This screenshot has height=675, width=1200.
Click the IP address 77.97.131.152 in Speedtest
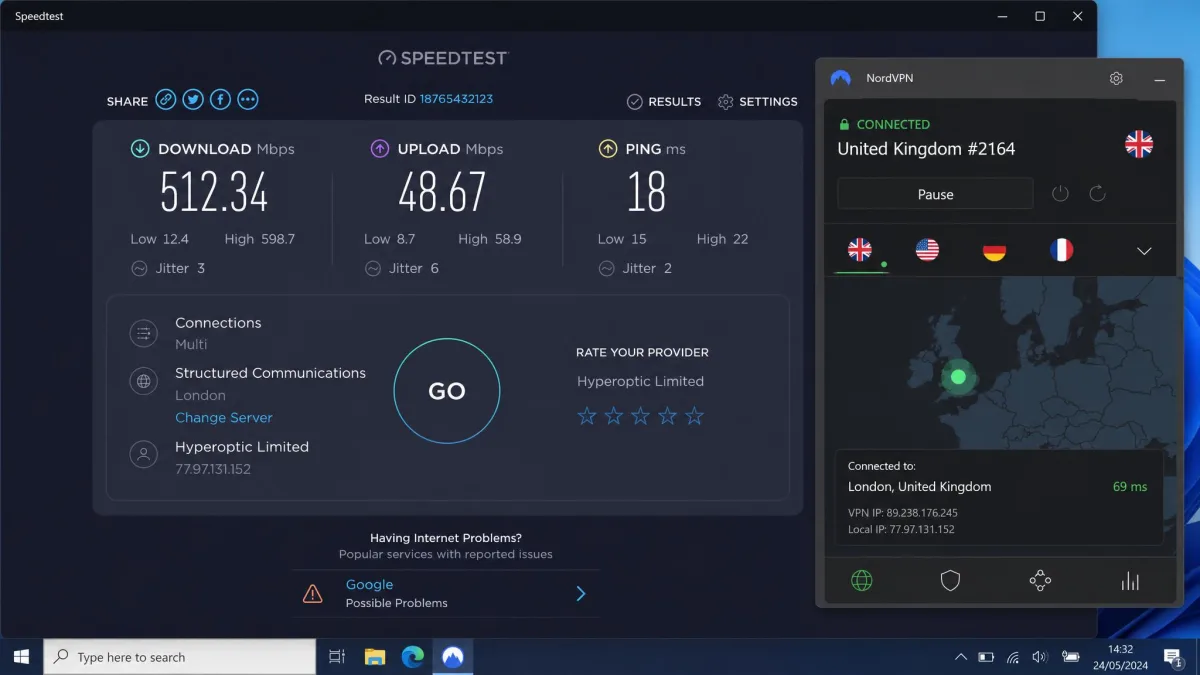tap(213, 469)
